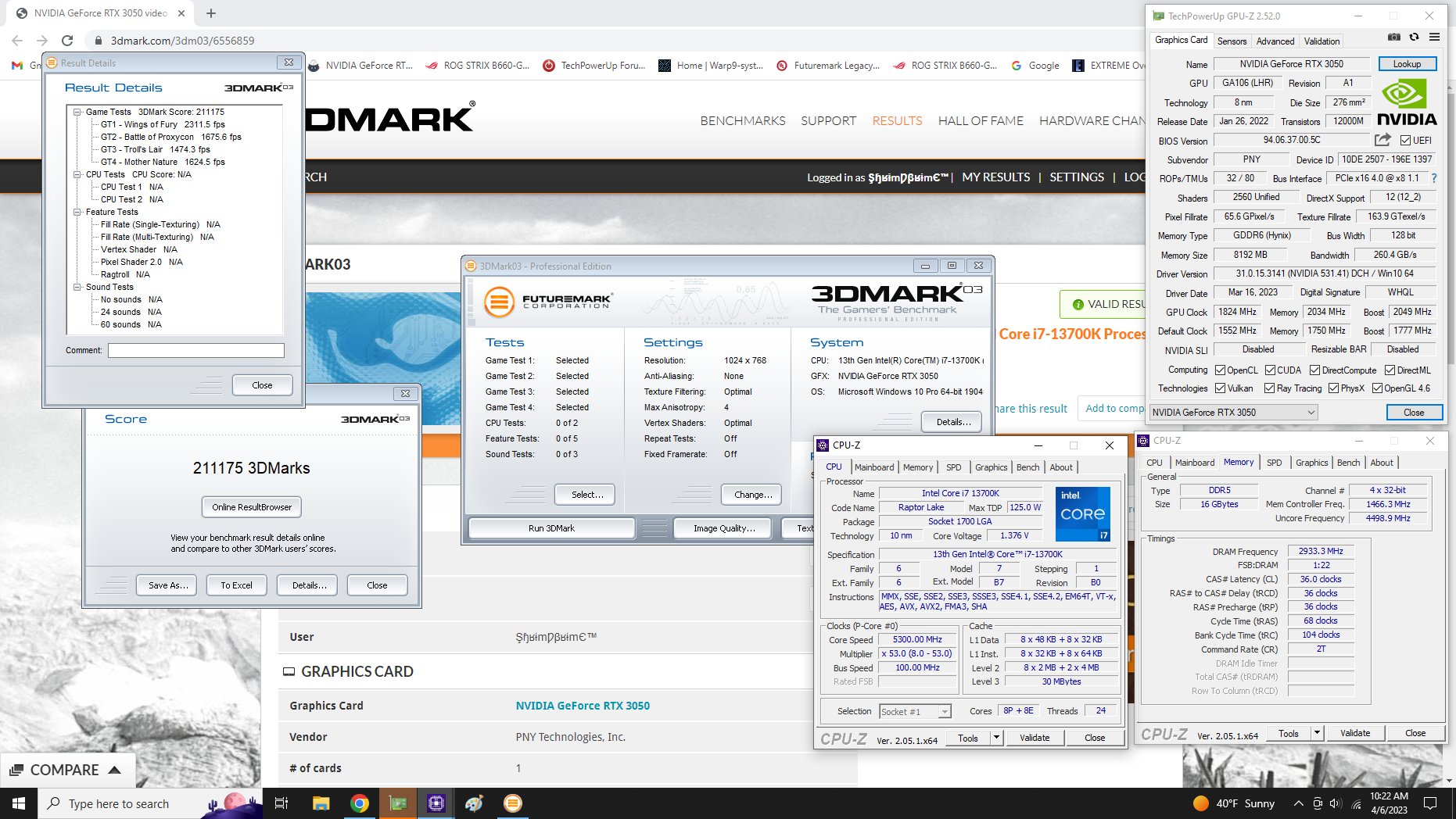Open the Socket #1 selection dropdown
1456x819 pixels.
pyautogui.click(x=915, y=711)
